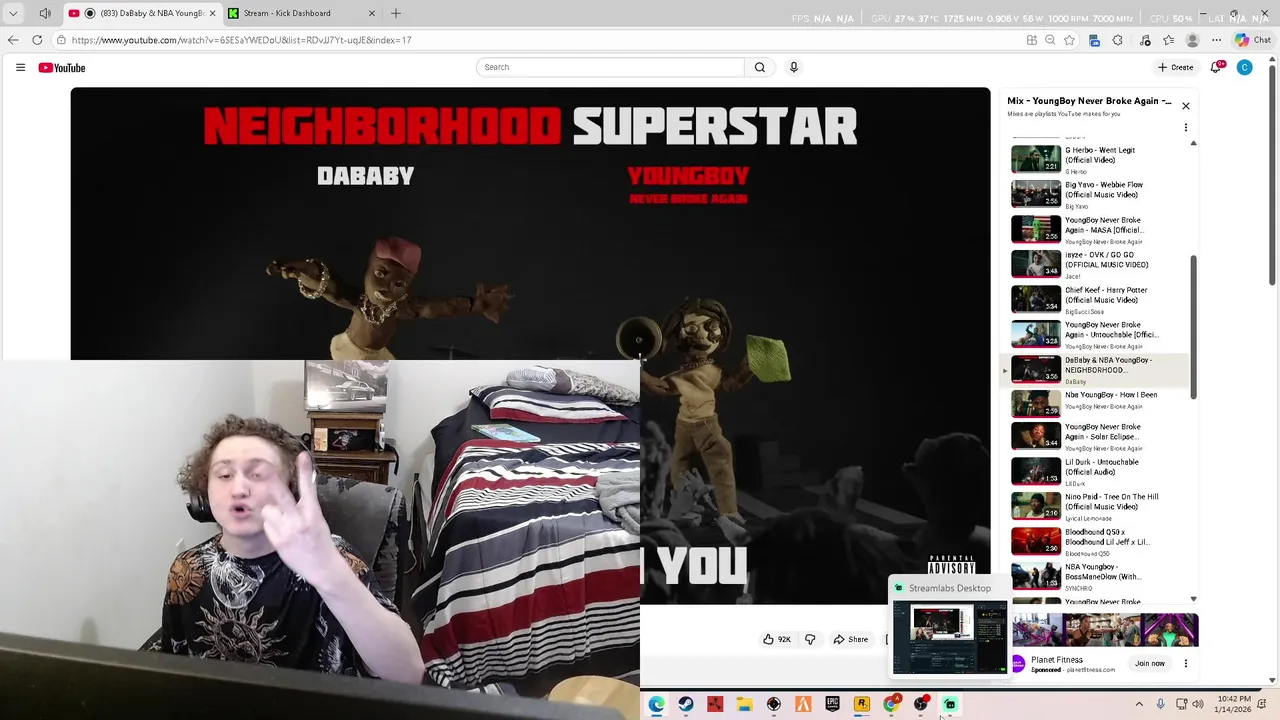Open the tab actions dropdown chevron
Viewport: 1280px width, 720px height.
point(13,13)
